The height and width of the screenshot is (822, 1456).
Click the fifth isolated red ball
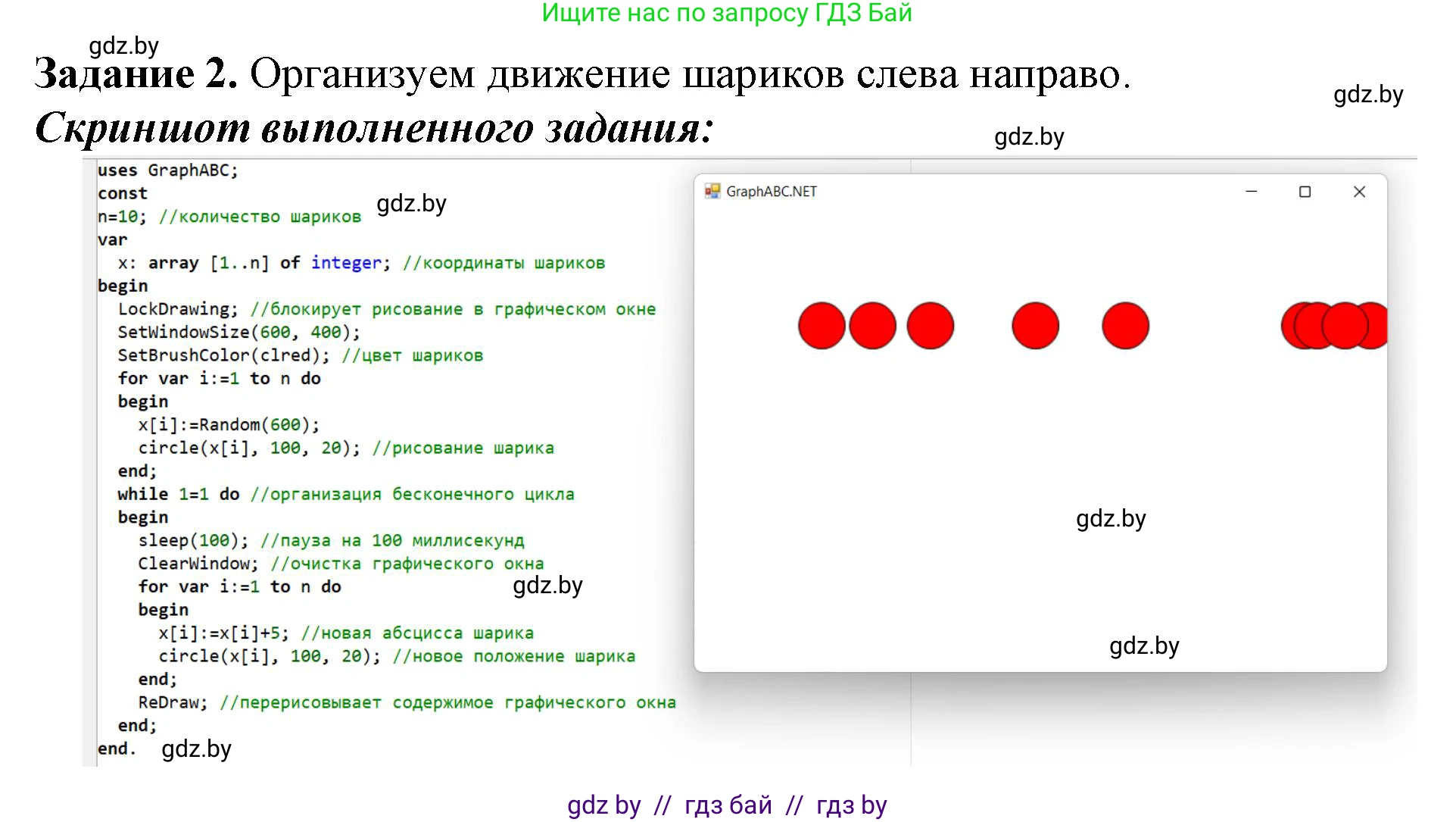(1125, 326)
